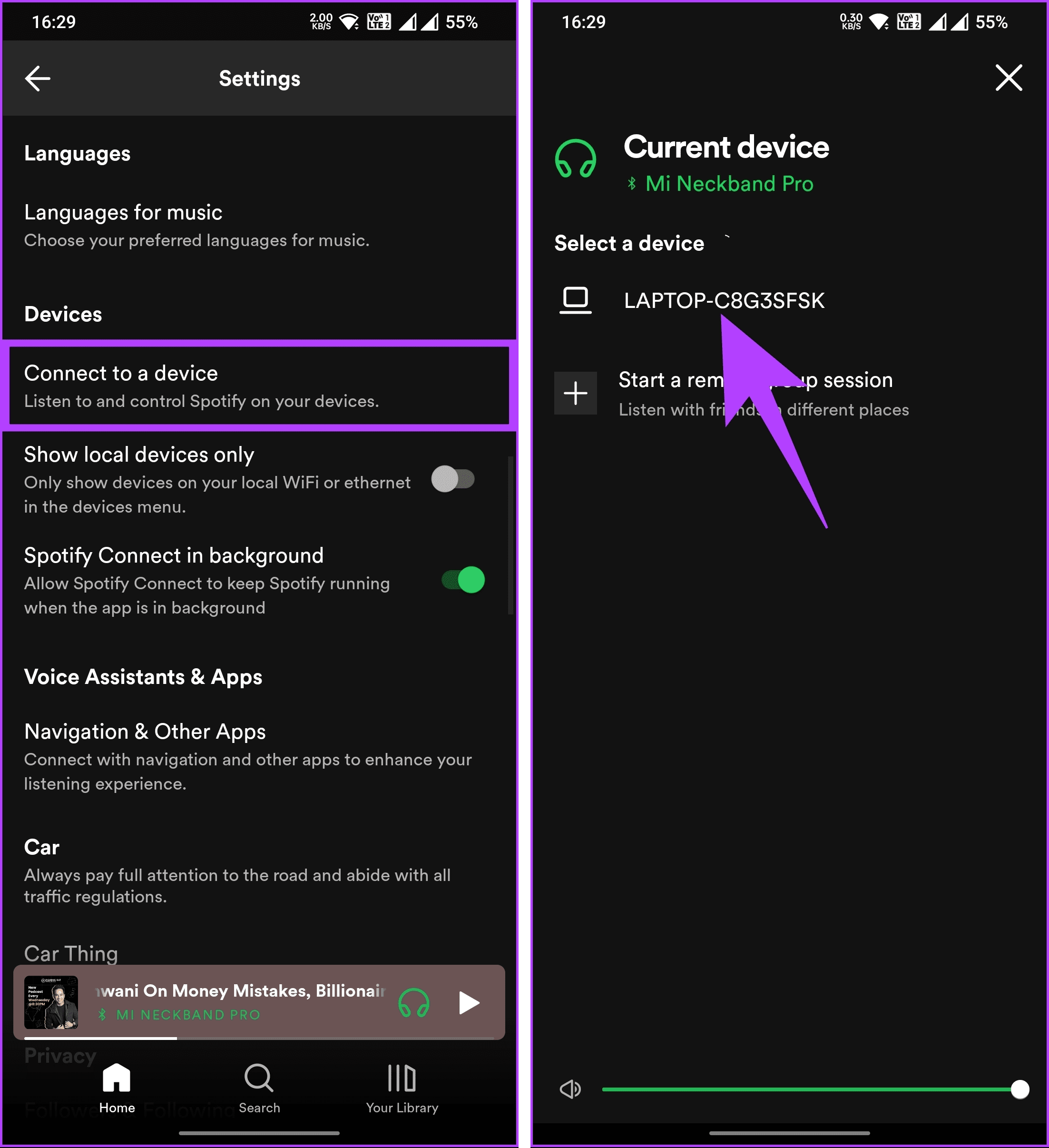Tap the plus icon for remote group session
1049x1148 pixels.
[x=576, y=393]
